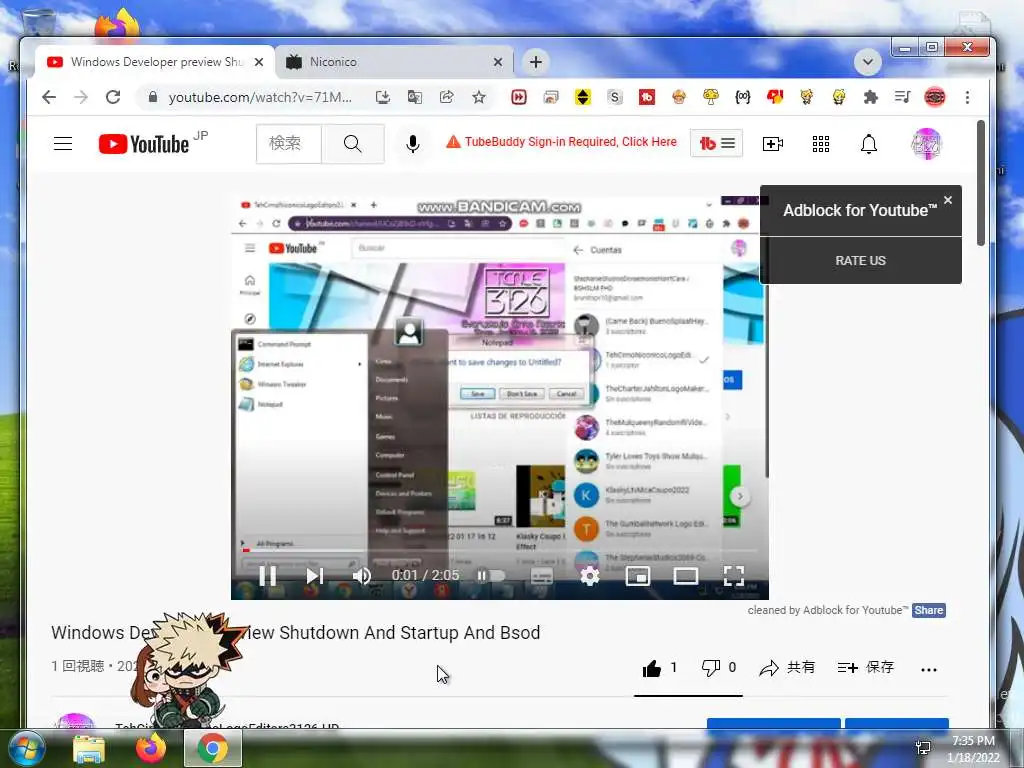Screen dimensions: 1024x768
Task: Click the install app icon in address bar
Action: 383,97
